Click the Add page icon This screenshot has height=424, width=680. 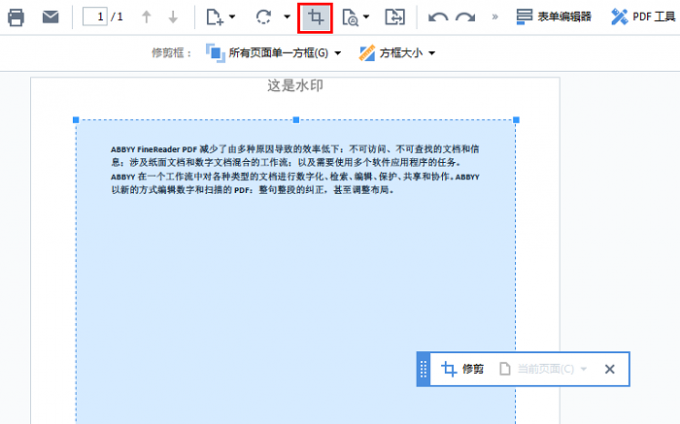215,17
